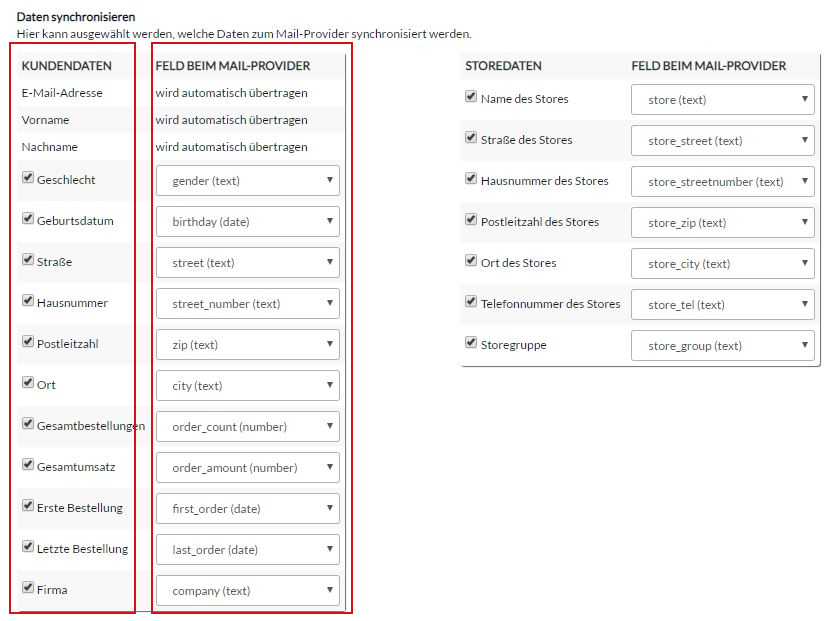The image size is (835, 621).
Task: Open the store_street (text) dropdown
Action: pos(723,141)
